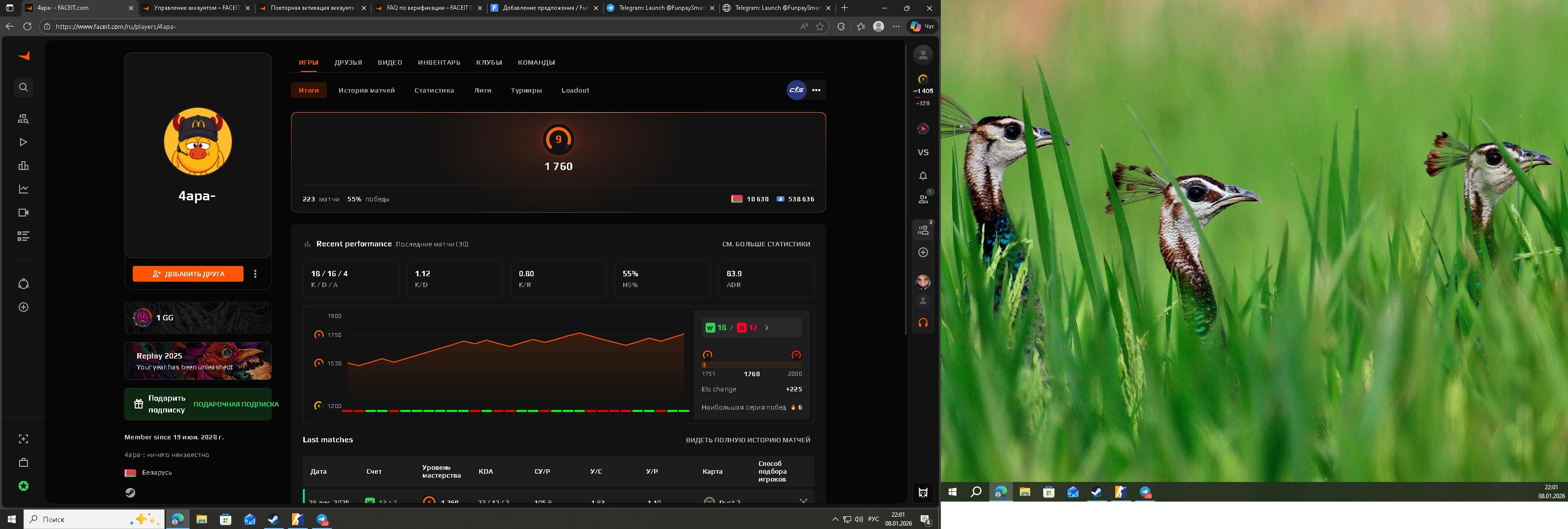The image size is (1568, 529).
Task: Click the VS icon in right sidebar
Action: point(923,152)
